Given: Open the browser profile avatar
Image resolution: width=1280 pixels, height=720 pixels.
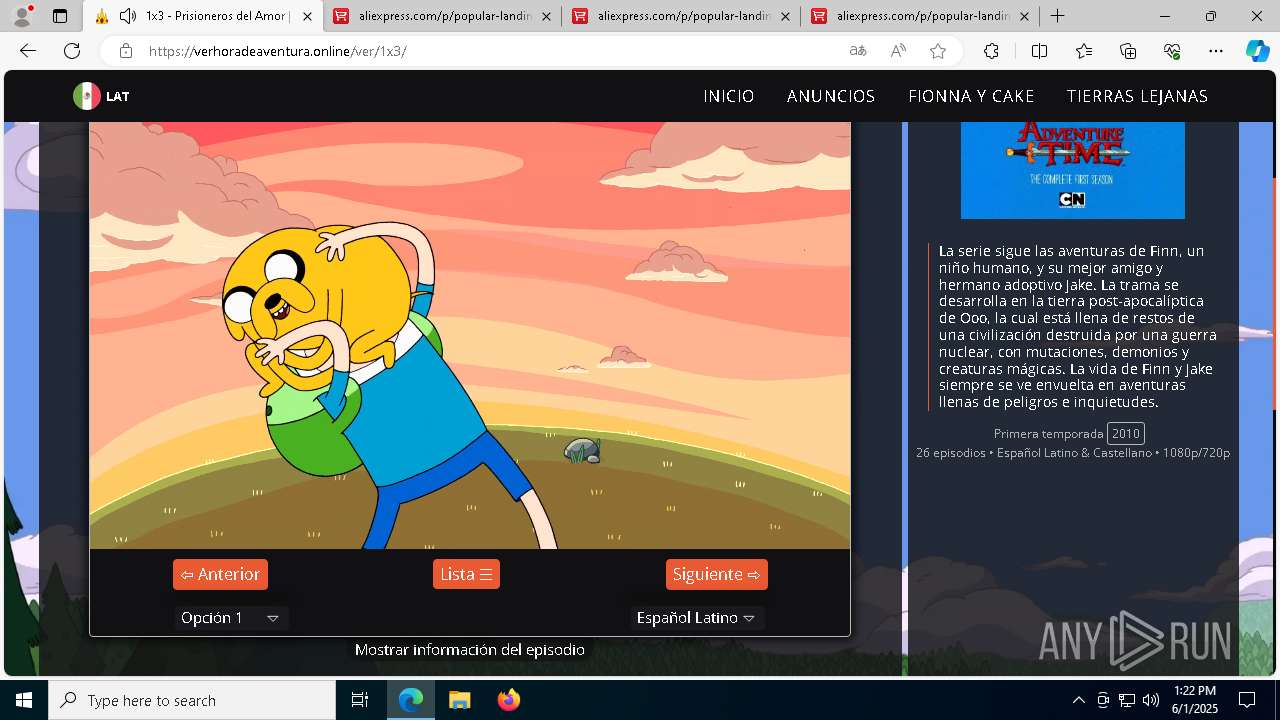Looking at the screenshot, I should click(x=22, y=16).
